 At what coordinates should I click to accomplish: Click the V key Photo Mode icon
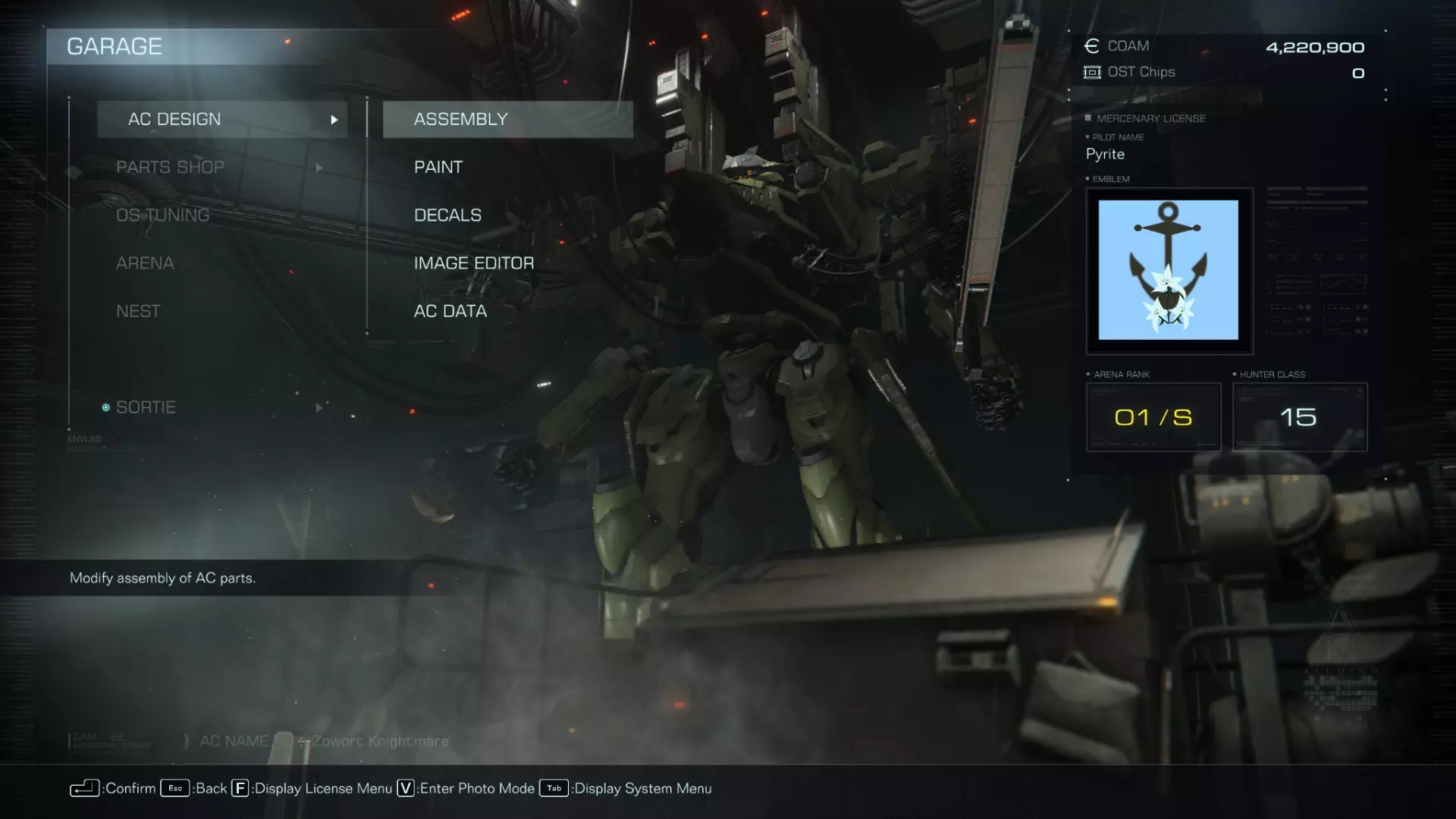(406, 789)
